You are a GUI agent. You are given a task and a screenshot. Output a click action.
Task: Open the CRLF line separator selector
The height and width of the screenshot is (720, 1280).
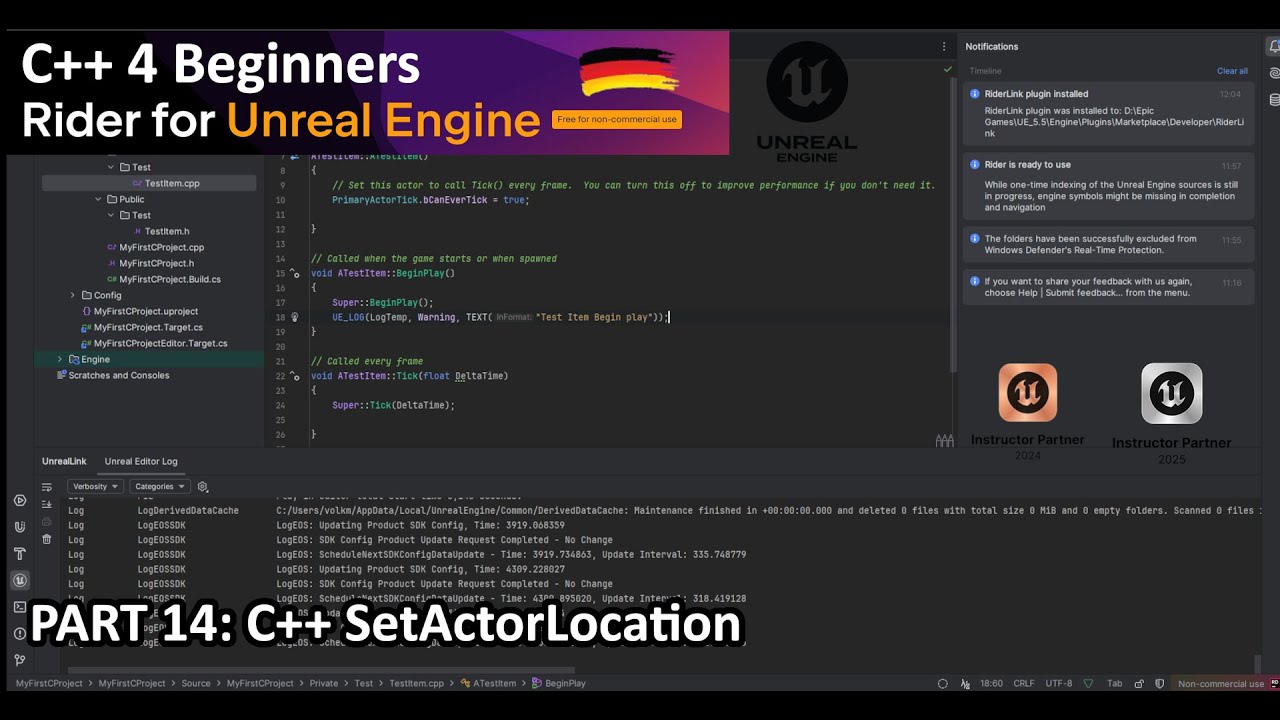coord(1024,684)
